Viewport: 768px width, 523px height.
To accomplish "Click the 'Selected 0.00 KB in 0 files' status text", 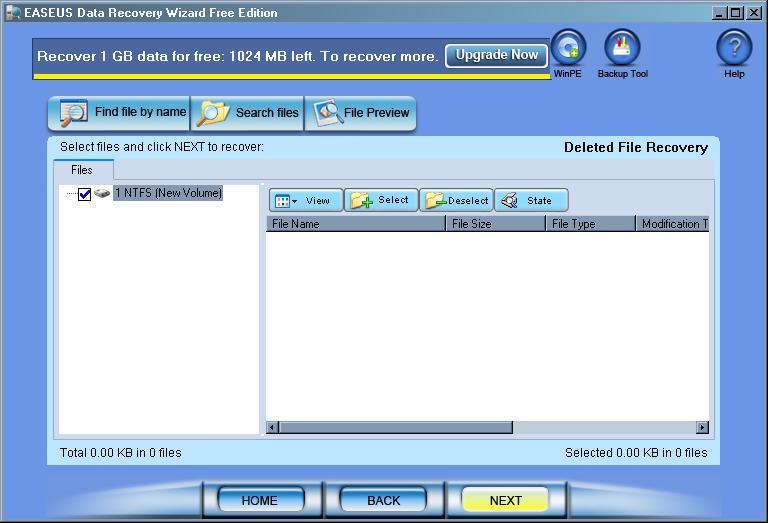I will pos(636,453).
